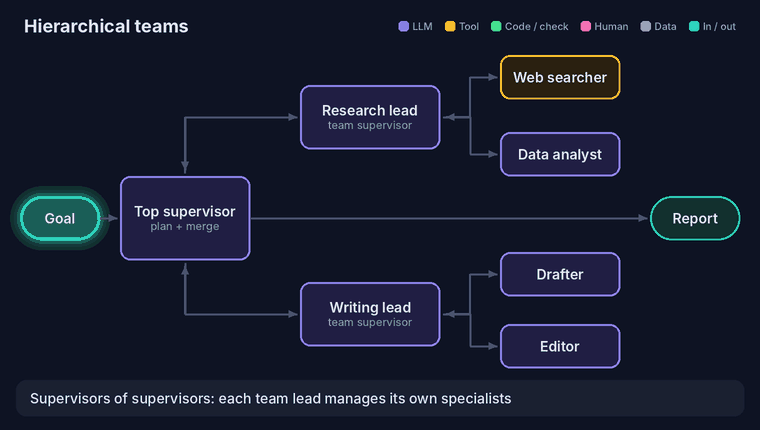Click the "Hierarchical teams" title
760x430 pixels.
[x=106, y=26]
